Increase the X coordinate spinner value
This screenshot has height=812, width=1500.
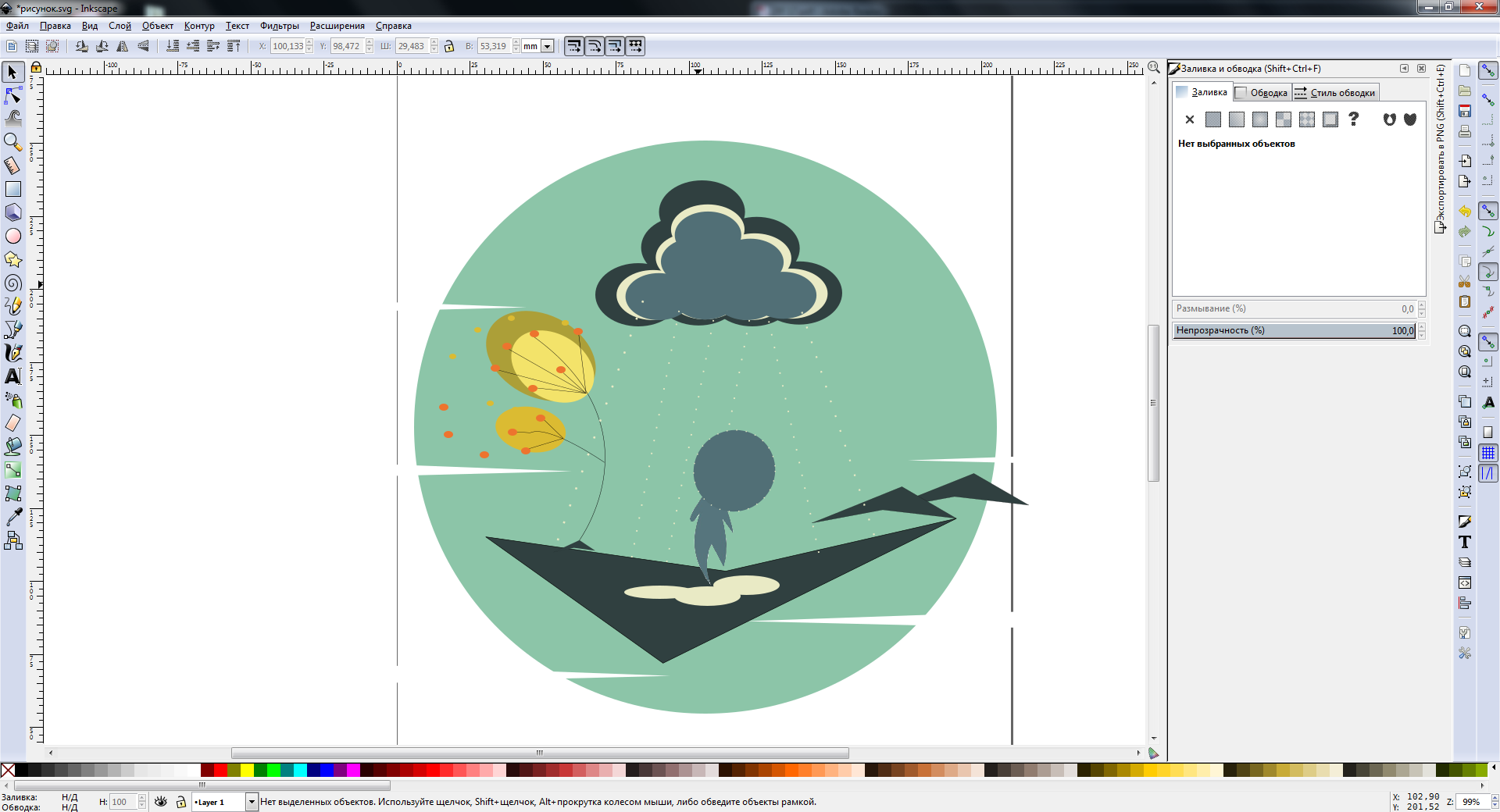click(309, 43)
